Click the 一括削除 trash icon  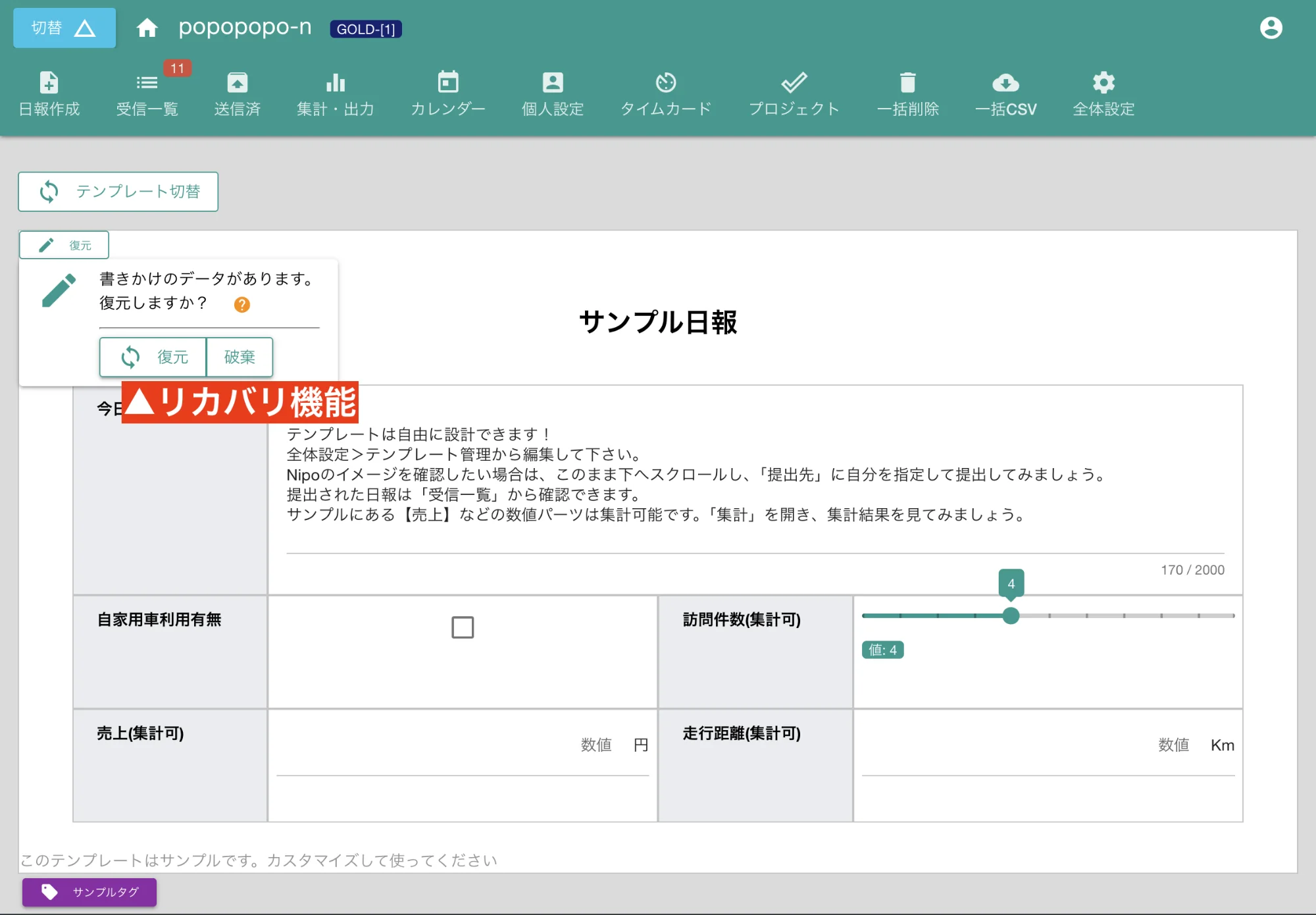tap(909, 92)
